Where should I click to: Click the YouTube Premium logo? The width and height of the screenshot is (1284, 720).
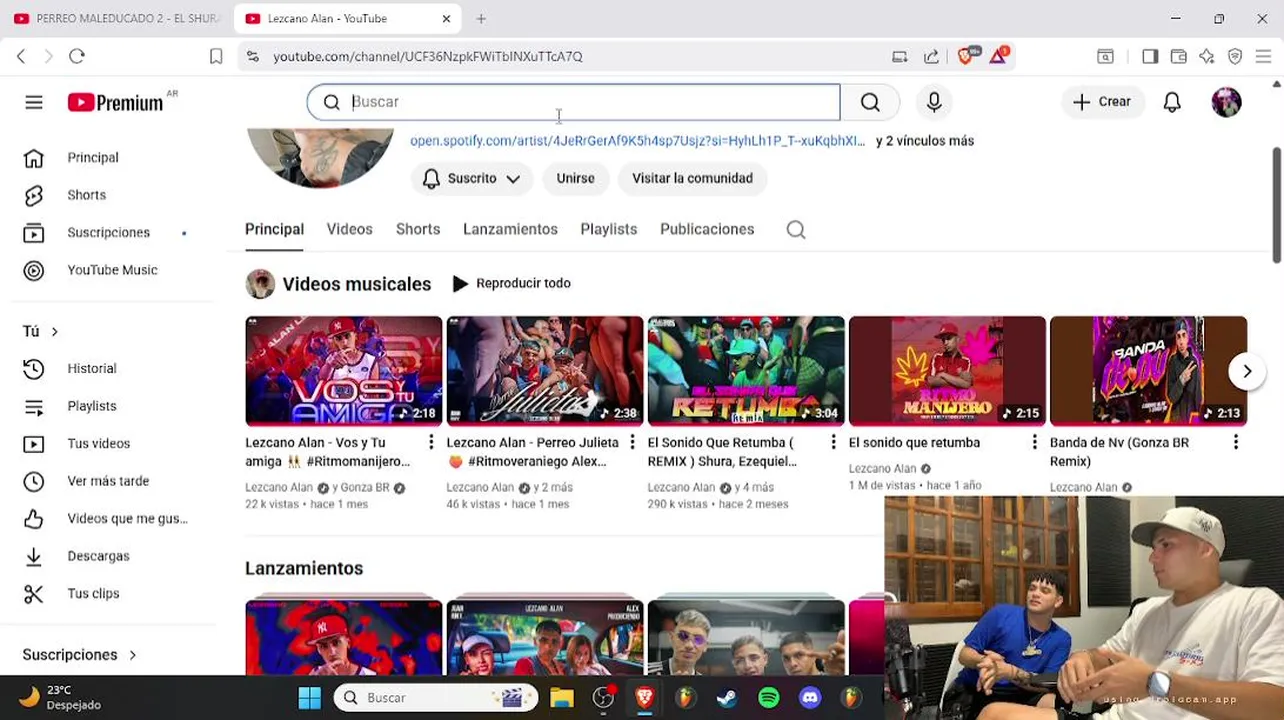[x=115, y=102]
